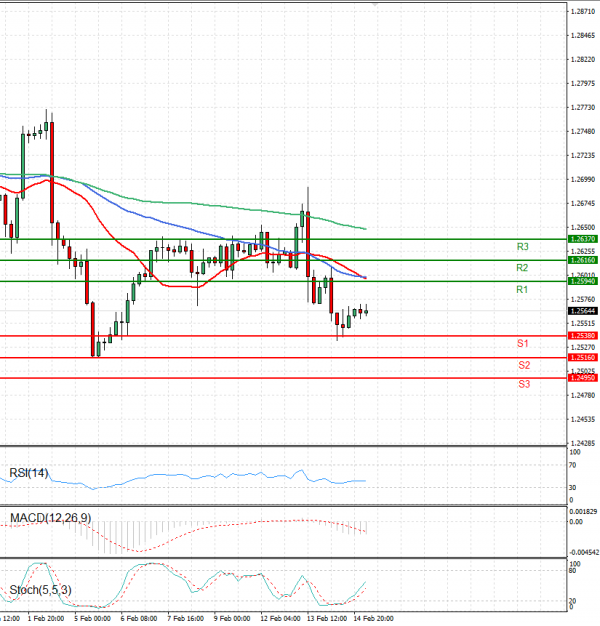Select the 1.25940 price tag
The image size is (600, 626).
(583, 281)
